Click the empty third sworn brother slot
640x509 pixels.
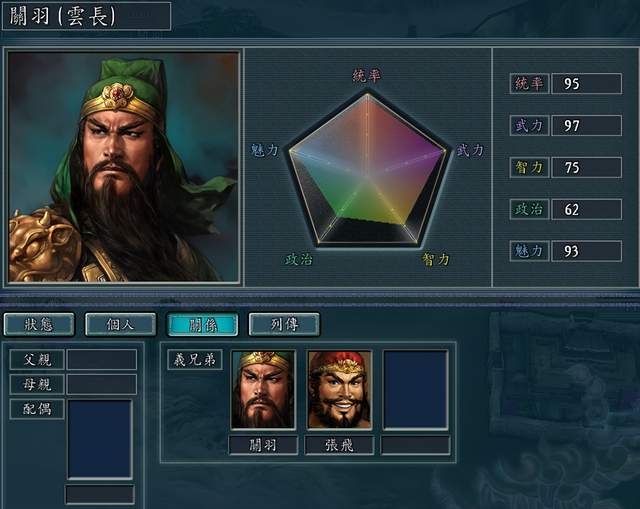pos(416,390)
